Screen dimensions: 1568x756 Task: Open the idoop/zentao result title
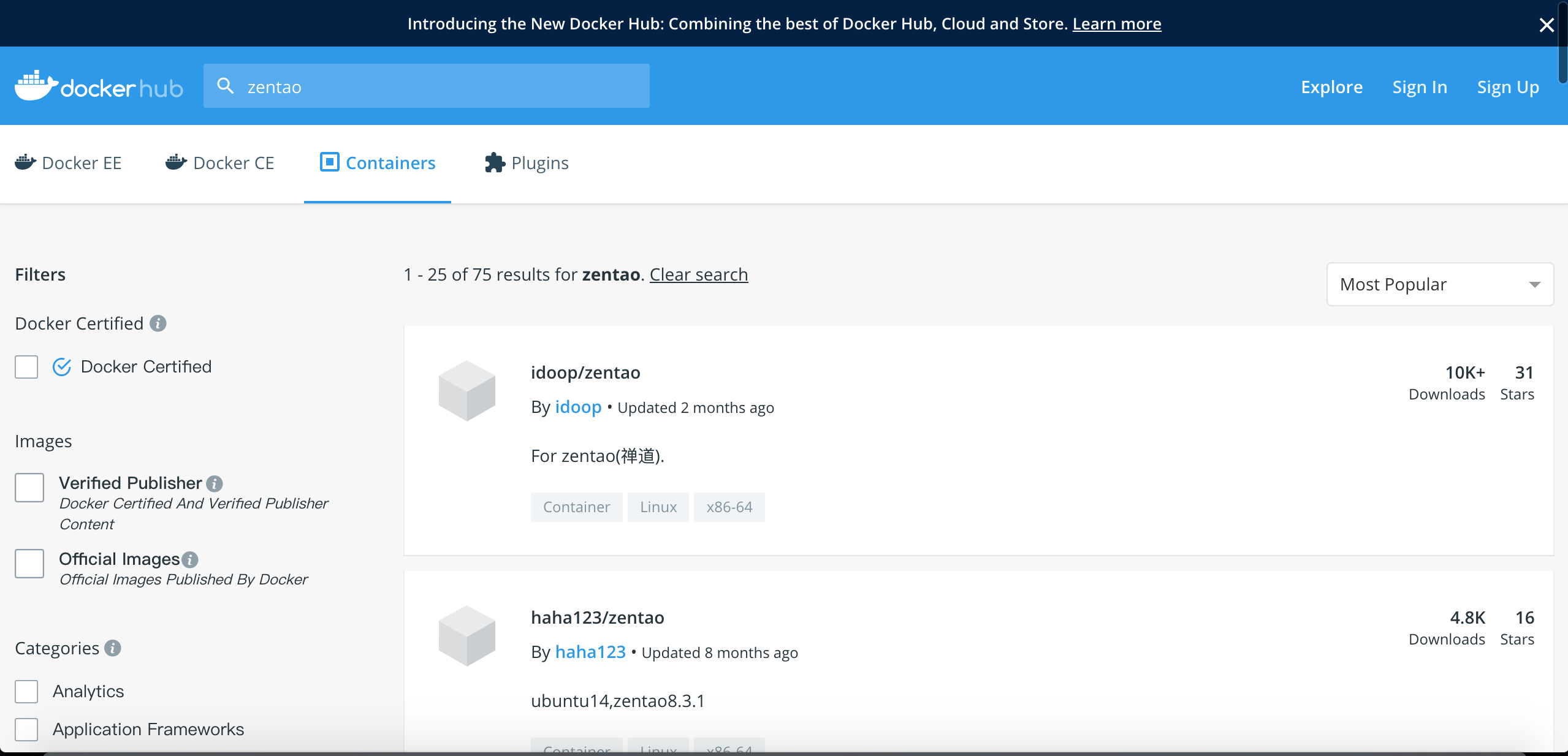[x=585, y=372]
